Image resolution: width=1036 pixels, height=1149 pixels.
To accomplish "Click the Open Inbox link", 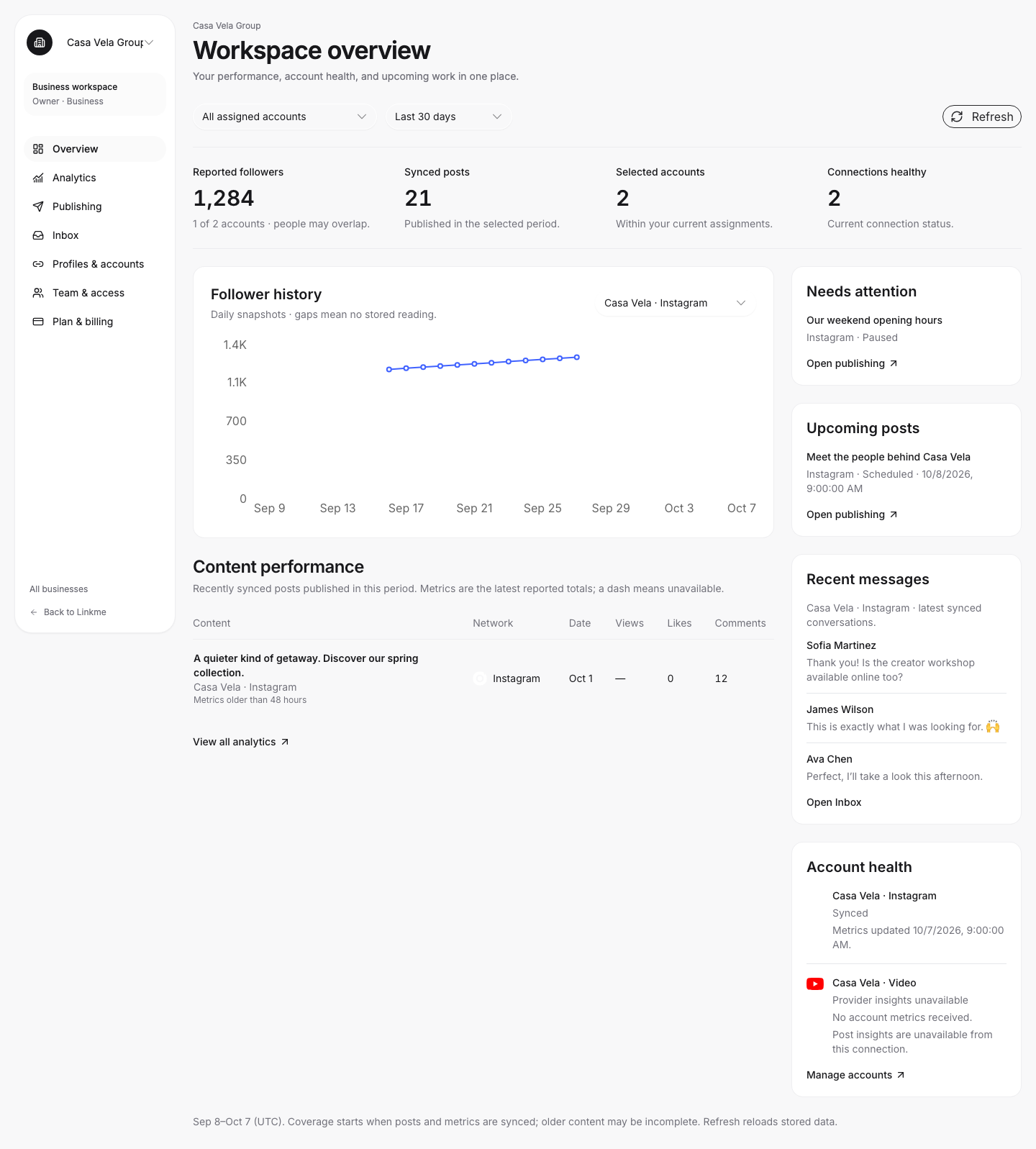I will (x=834, y=802).
